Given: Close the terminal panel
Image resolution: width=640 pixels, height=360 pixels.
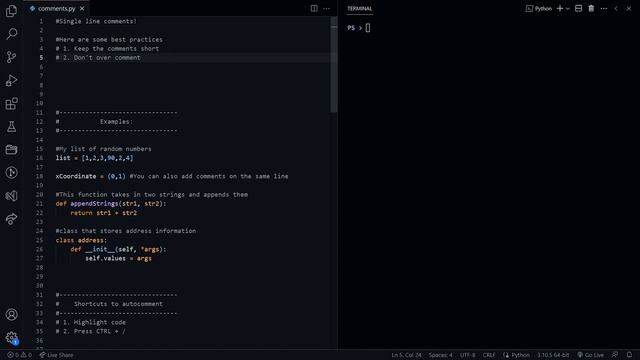Looking at the screenshot, I should click(x=629, y=8).
